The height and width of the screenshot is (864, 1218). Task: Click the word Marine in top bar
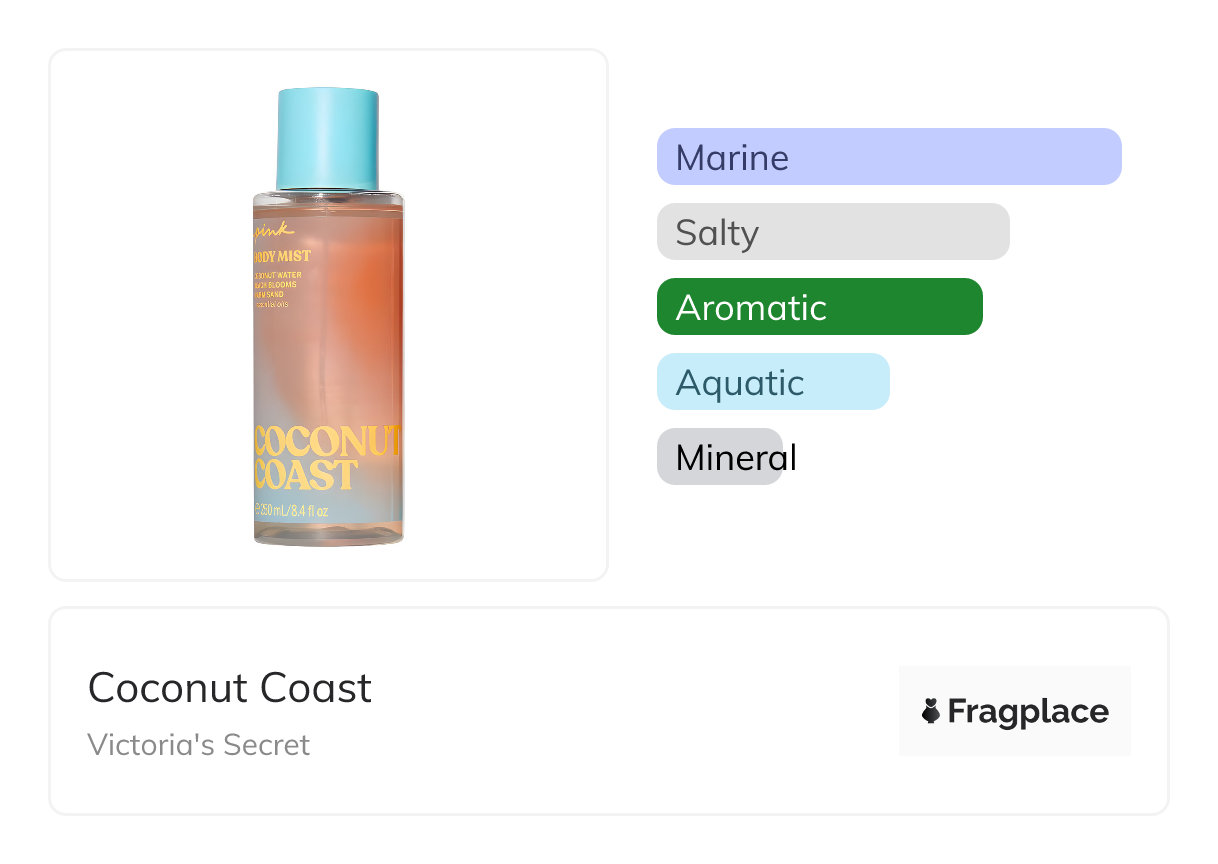pyautogui.click(x=732, y=157)
